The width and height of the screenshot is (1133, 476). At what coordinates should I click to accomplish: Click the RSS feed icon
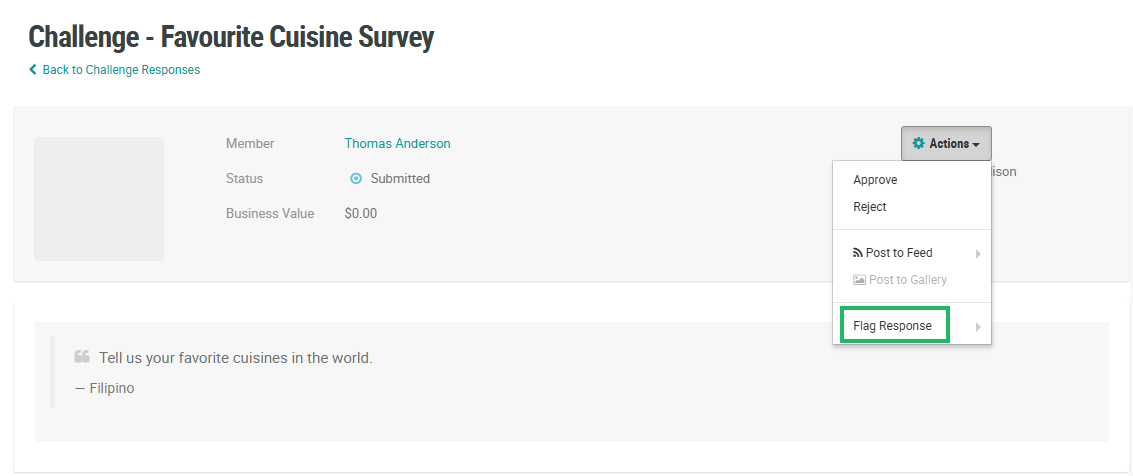[858, 253]
